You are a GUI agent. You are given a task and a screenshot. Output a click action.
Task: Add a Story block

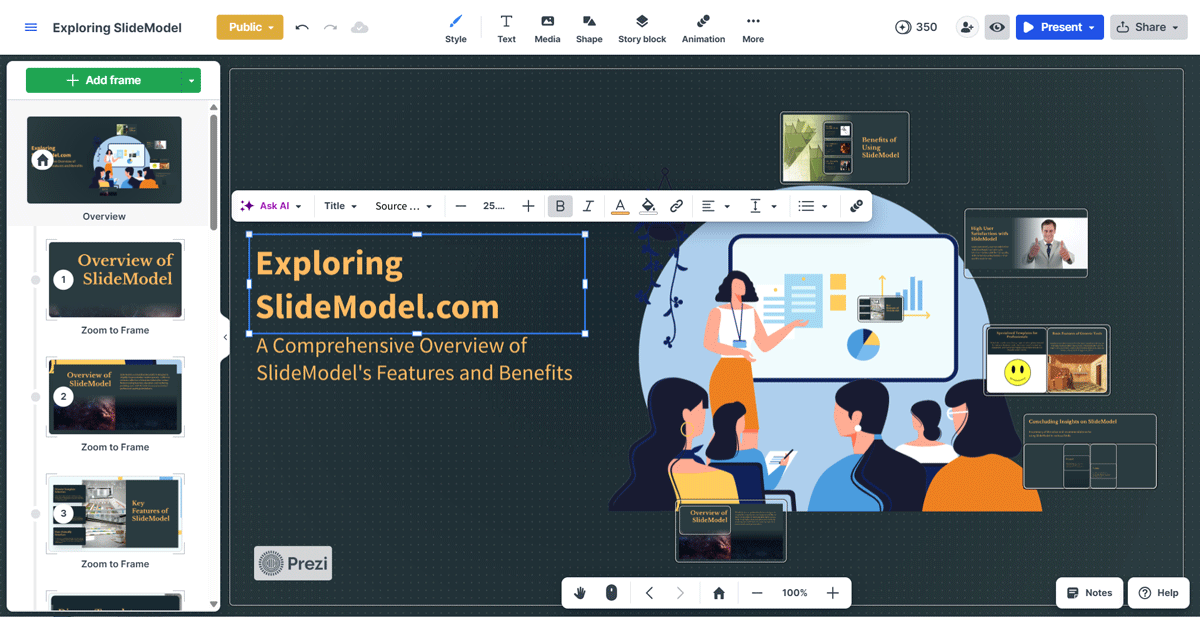coord(641,27)
